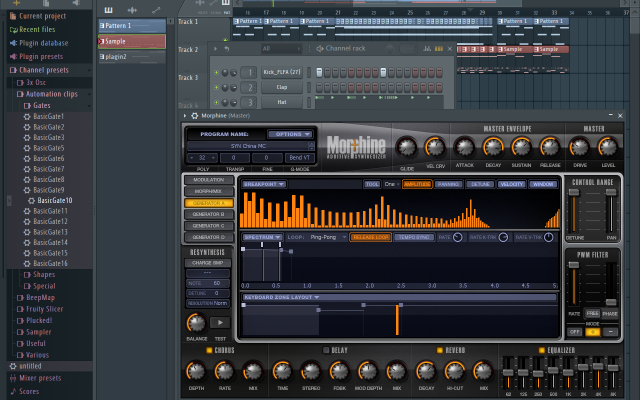
Task: Open the Morphine plugin gear settings
Action: point(195,116)
